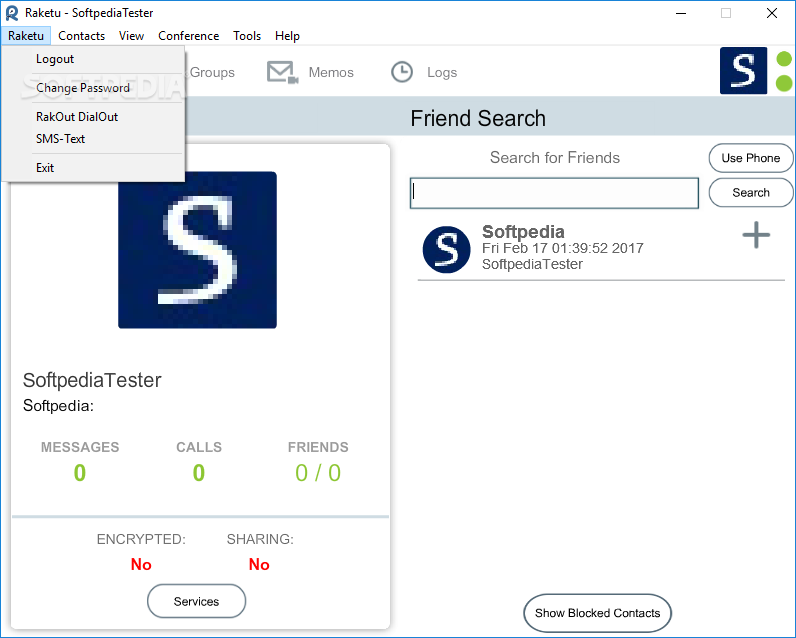
Task: Switch to the Logs tab label
Action: coord(442,73)
